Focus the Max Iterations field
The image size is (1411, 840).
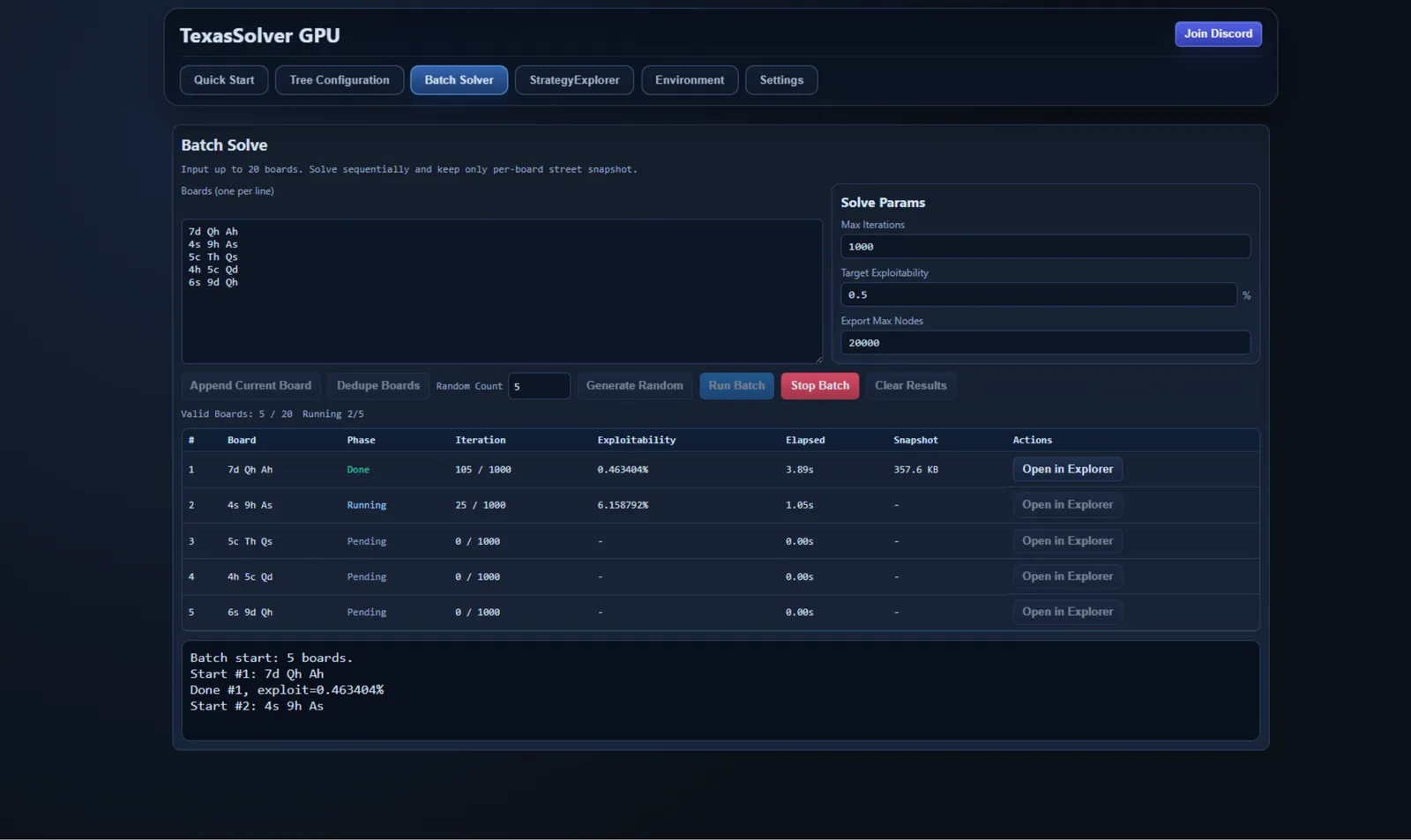(1045, 247)
